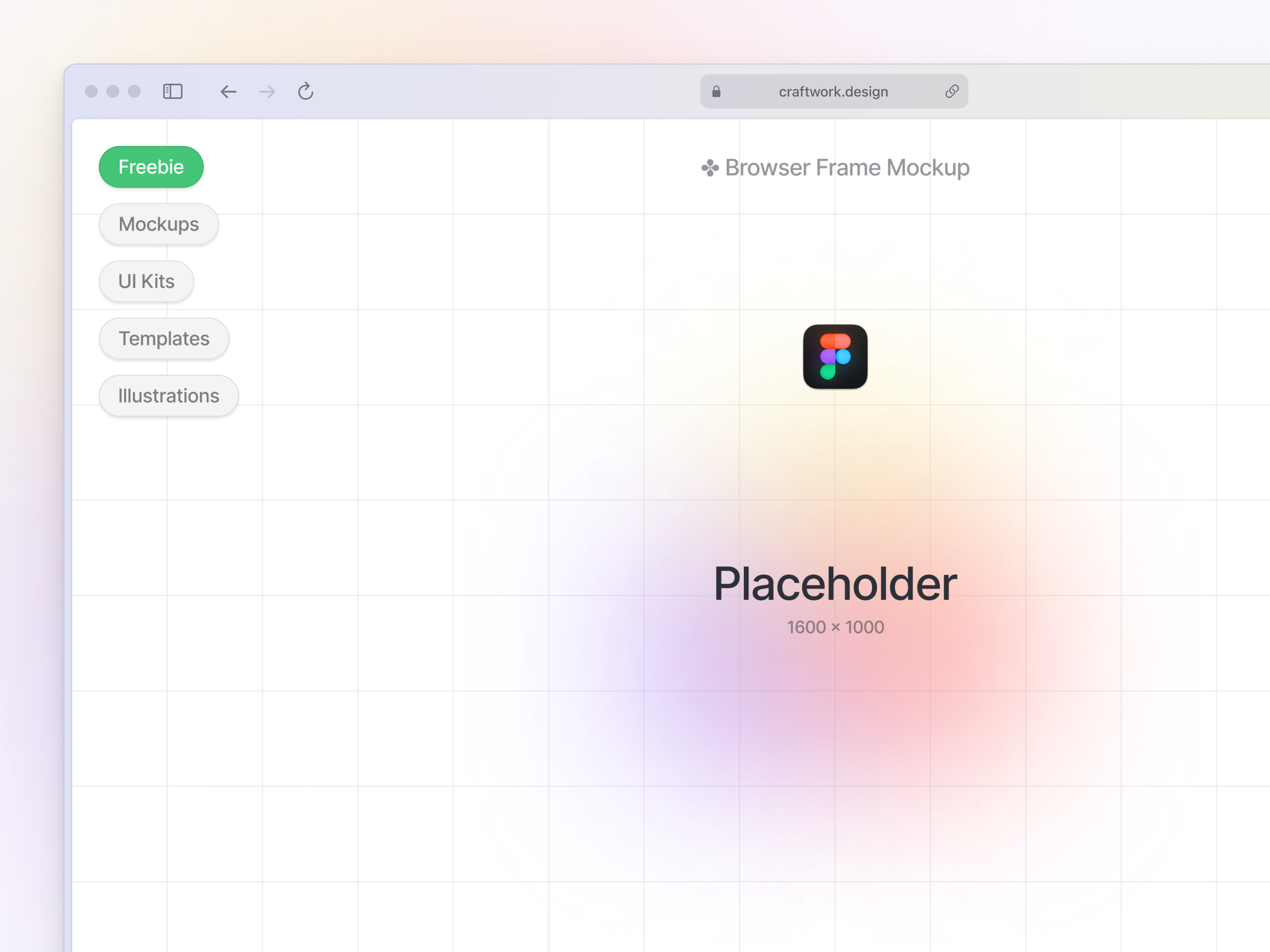This screenshot has width=1270, height=952.
Task: Go forward with the right arrow
Action: 267,91
